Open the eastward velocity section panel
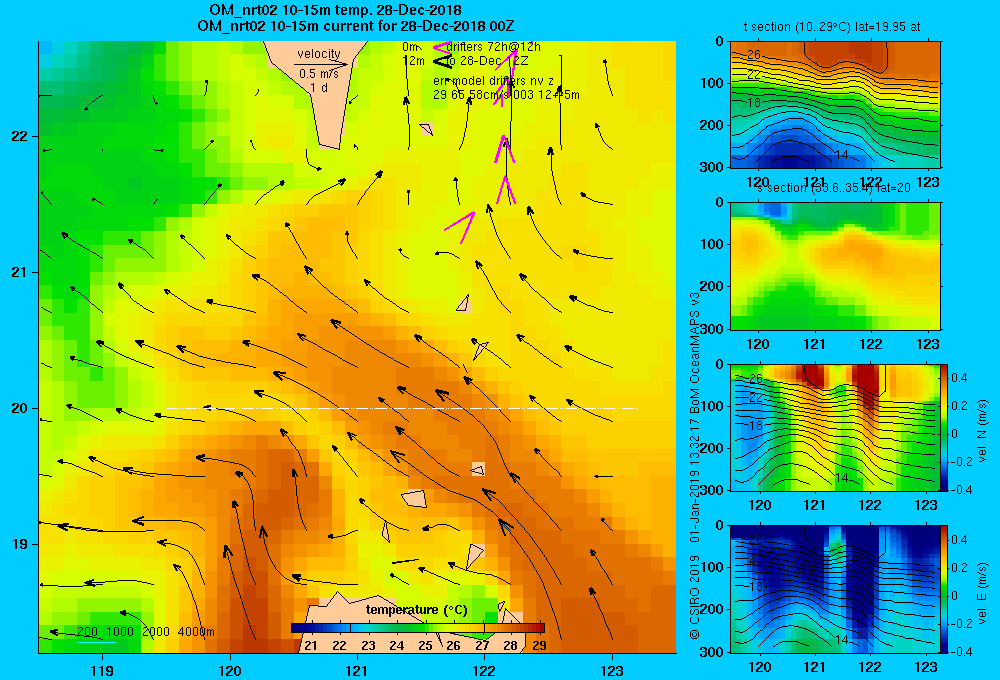 835,588
